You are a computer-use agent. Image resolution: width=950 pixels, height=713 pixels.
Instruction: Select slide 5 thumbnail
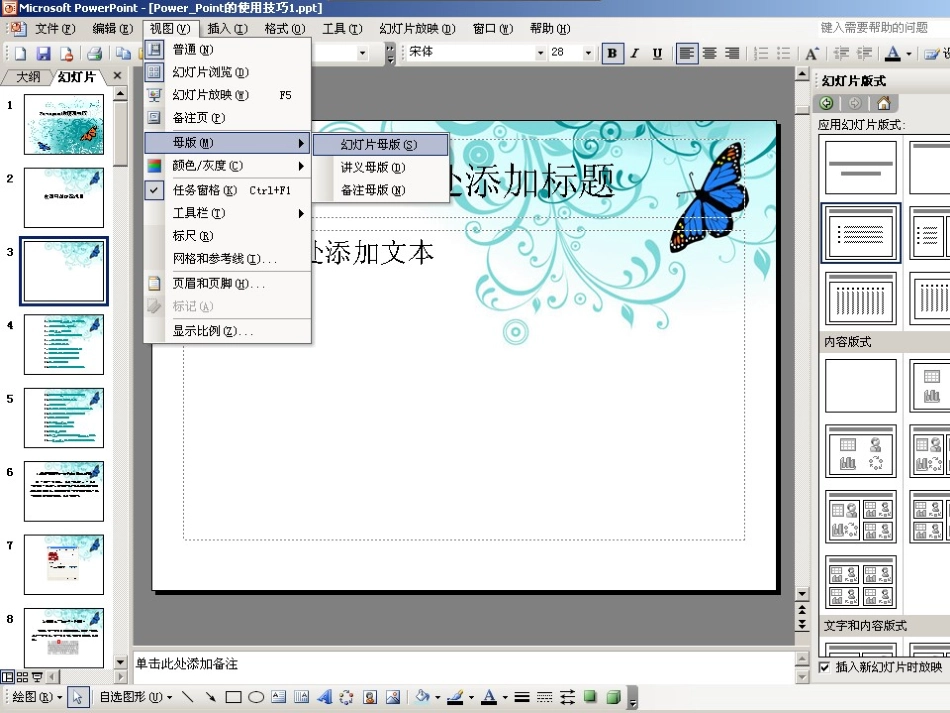click(x=64, y=418)
